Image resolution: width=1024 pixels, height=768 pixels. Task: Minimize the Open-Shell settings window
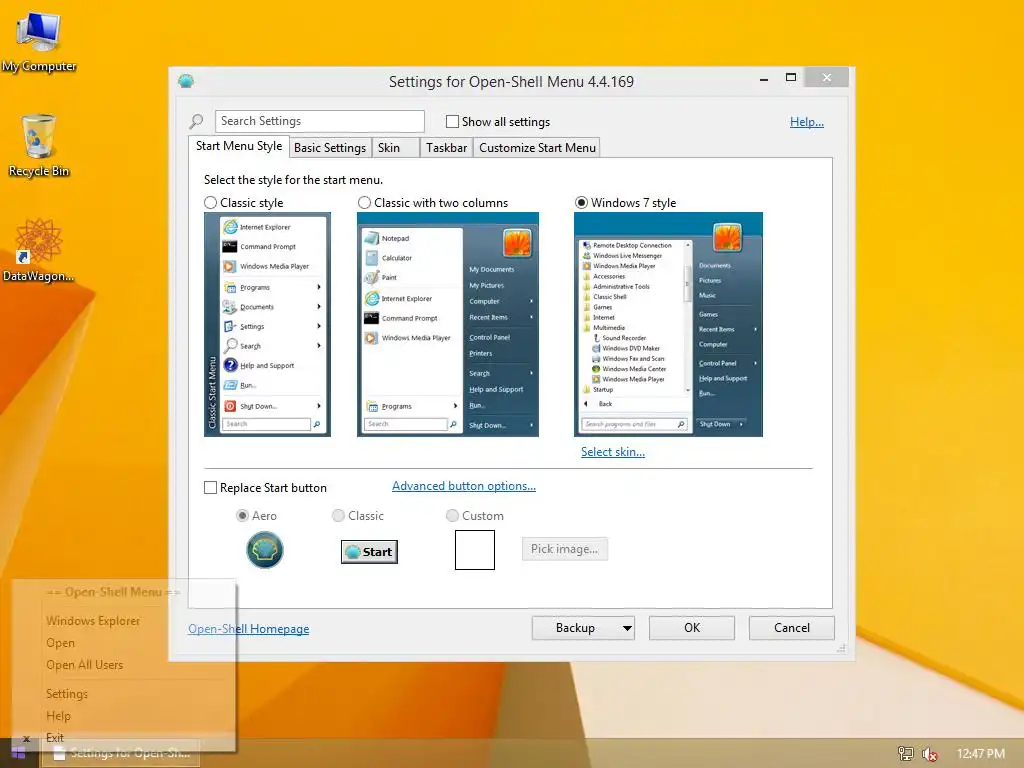763,78
